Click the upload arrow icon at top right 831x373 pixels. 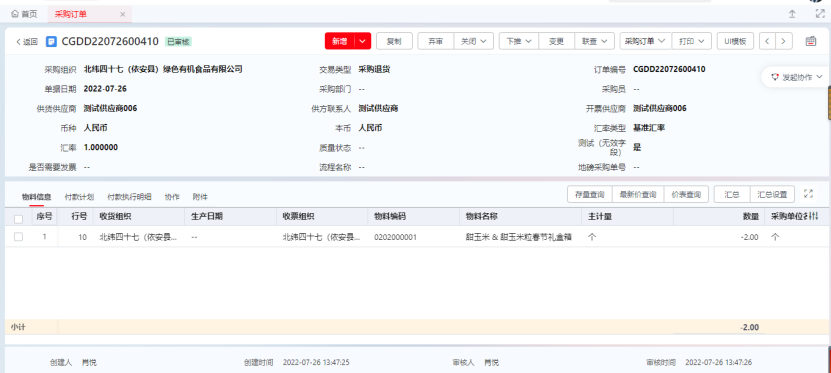(792, 14)
